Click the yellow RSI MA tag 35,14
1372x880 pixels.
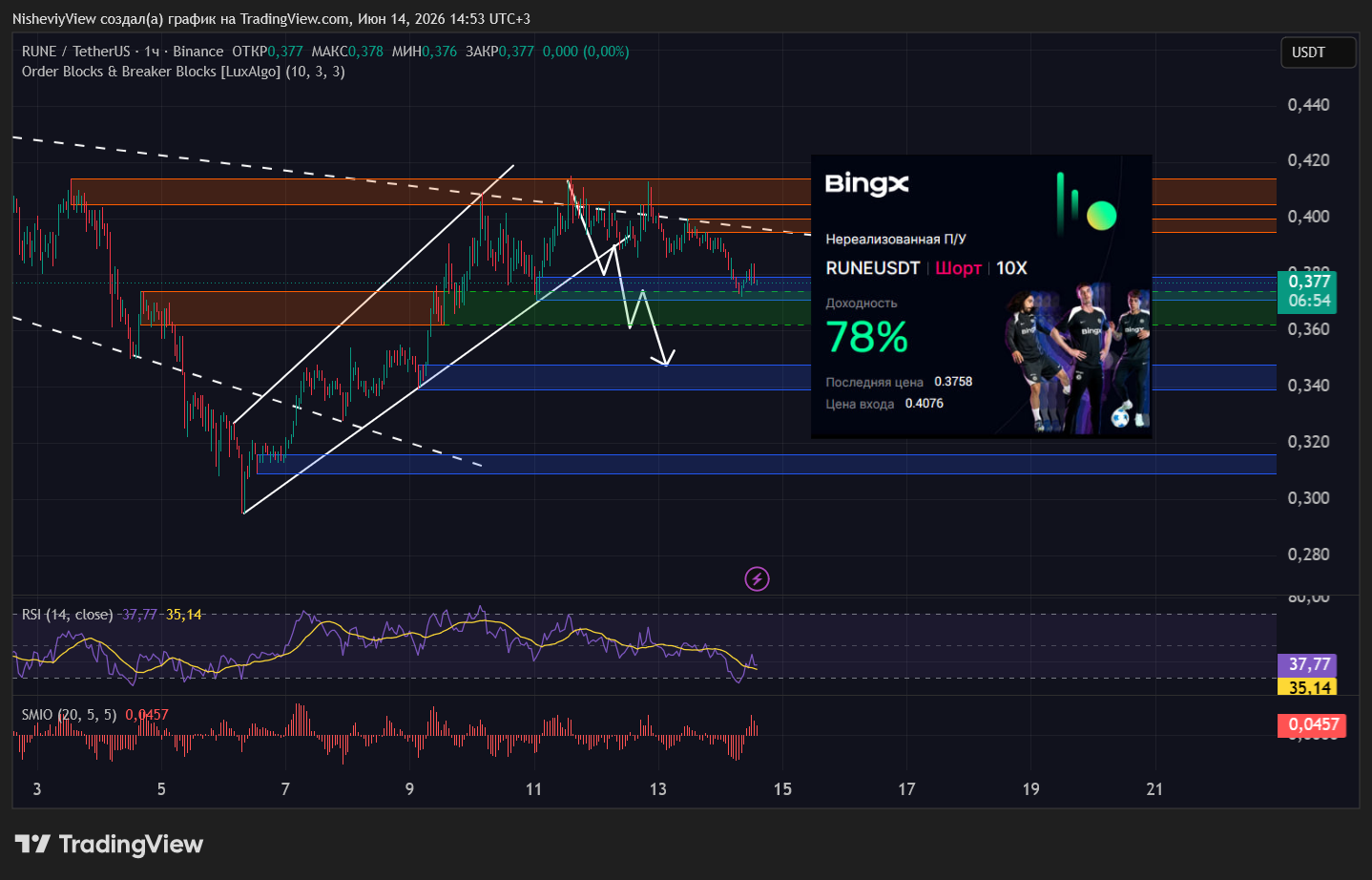tap(1308, 686)
